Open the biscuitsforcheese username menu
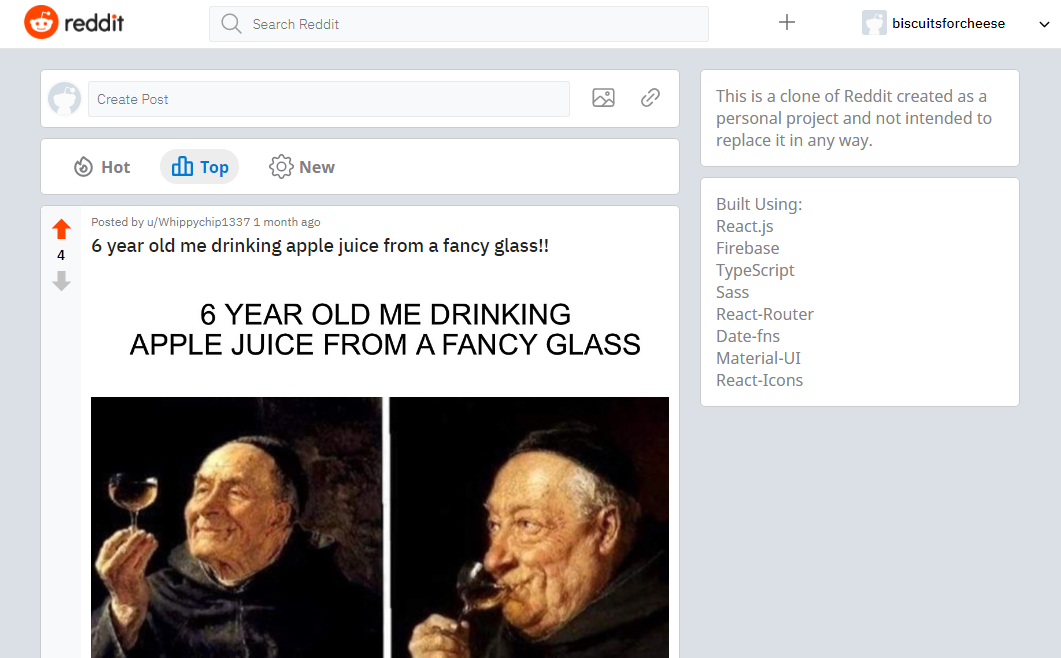Viewport: 1061px width, 658px height. 948,23
